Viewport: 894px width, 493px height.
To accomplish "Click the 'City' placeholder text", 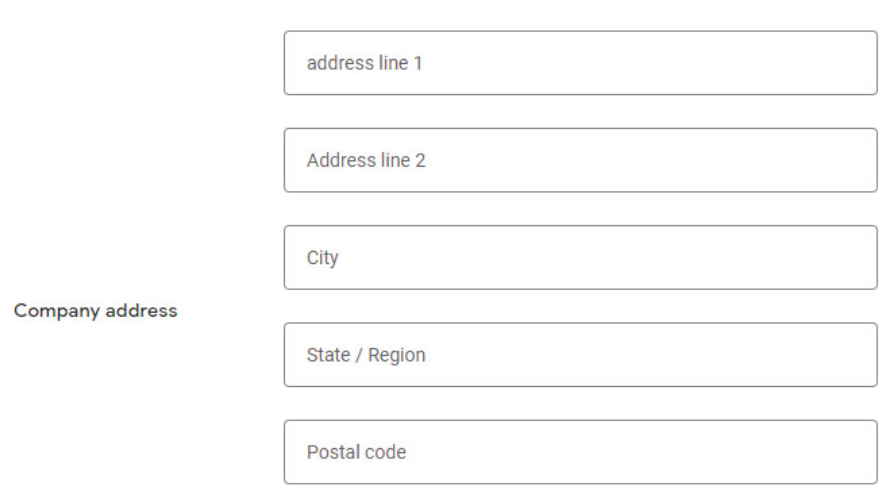I will pos(322,258).
